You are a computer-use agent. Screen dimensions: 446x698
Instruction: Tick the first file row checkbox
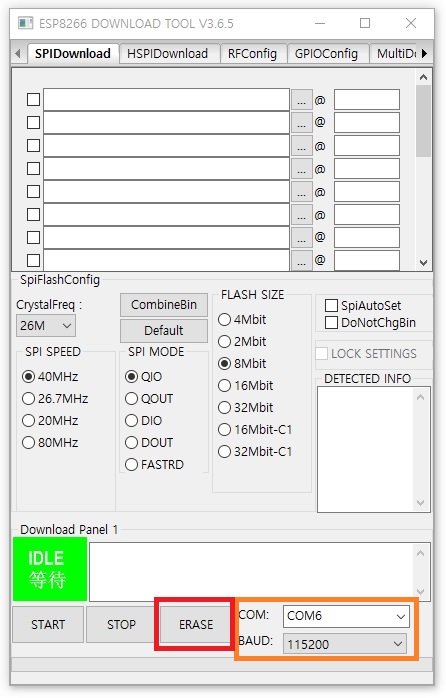(x=33, y=99)
